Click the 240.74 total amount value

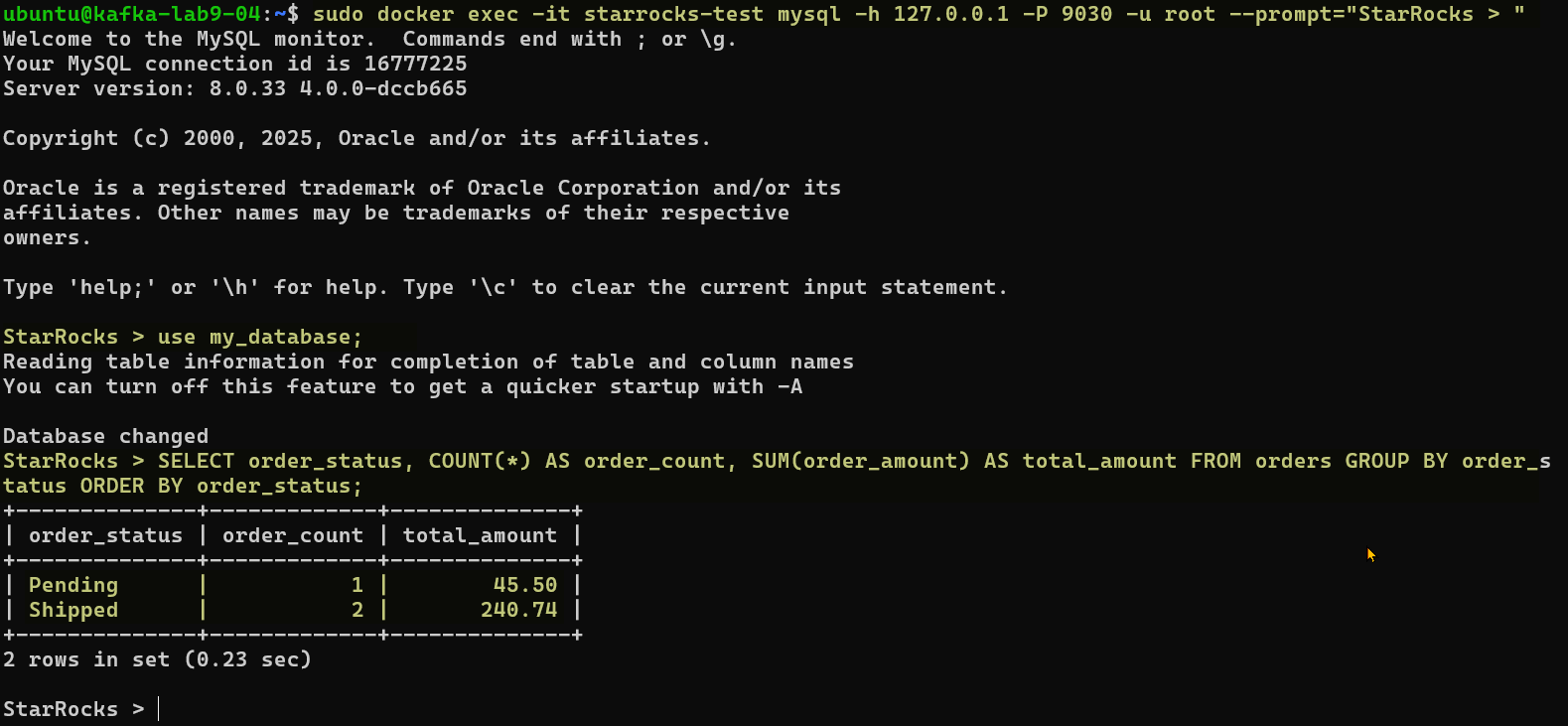pyautogui.click(x=518, y=610)
